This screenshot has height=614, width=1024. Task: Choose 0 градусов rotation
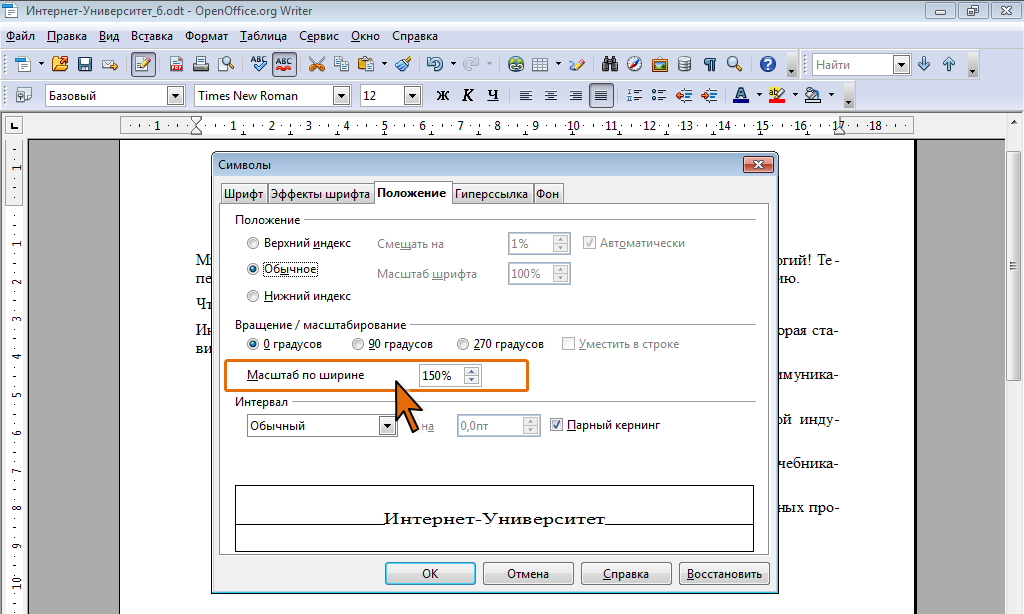tap(253, 344)
